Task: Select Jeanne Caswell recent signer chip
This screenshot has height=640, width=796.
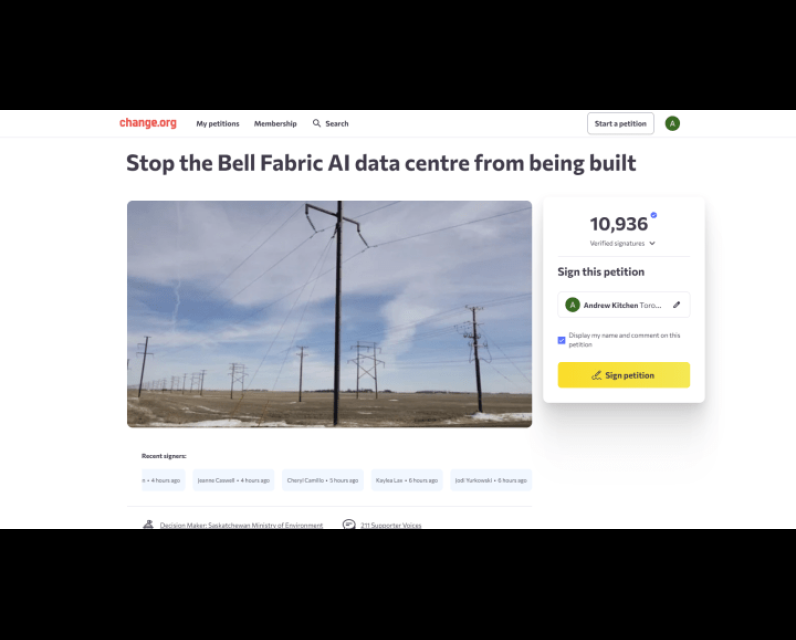Action: point(233,480)
